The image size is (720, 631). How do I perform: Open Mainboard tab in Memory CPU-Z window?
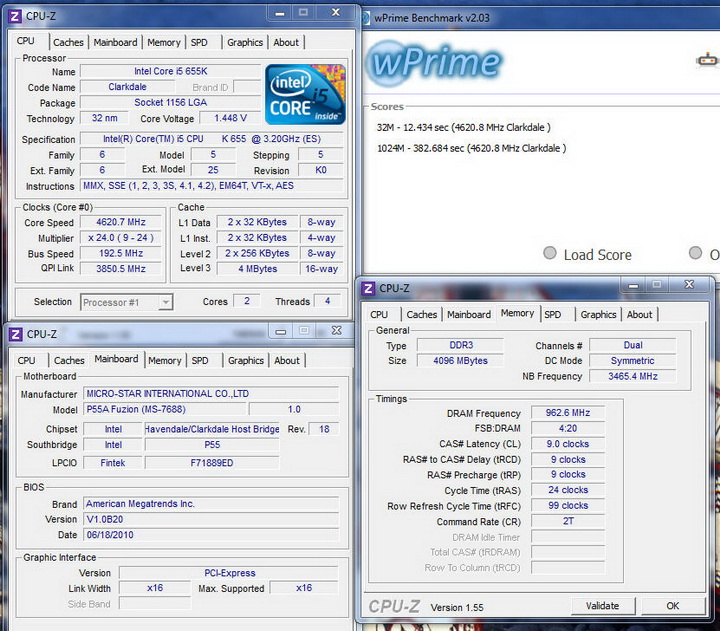click(x=469, y=315)
